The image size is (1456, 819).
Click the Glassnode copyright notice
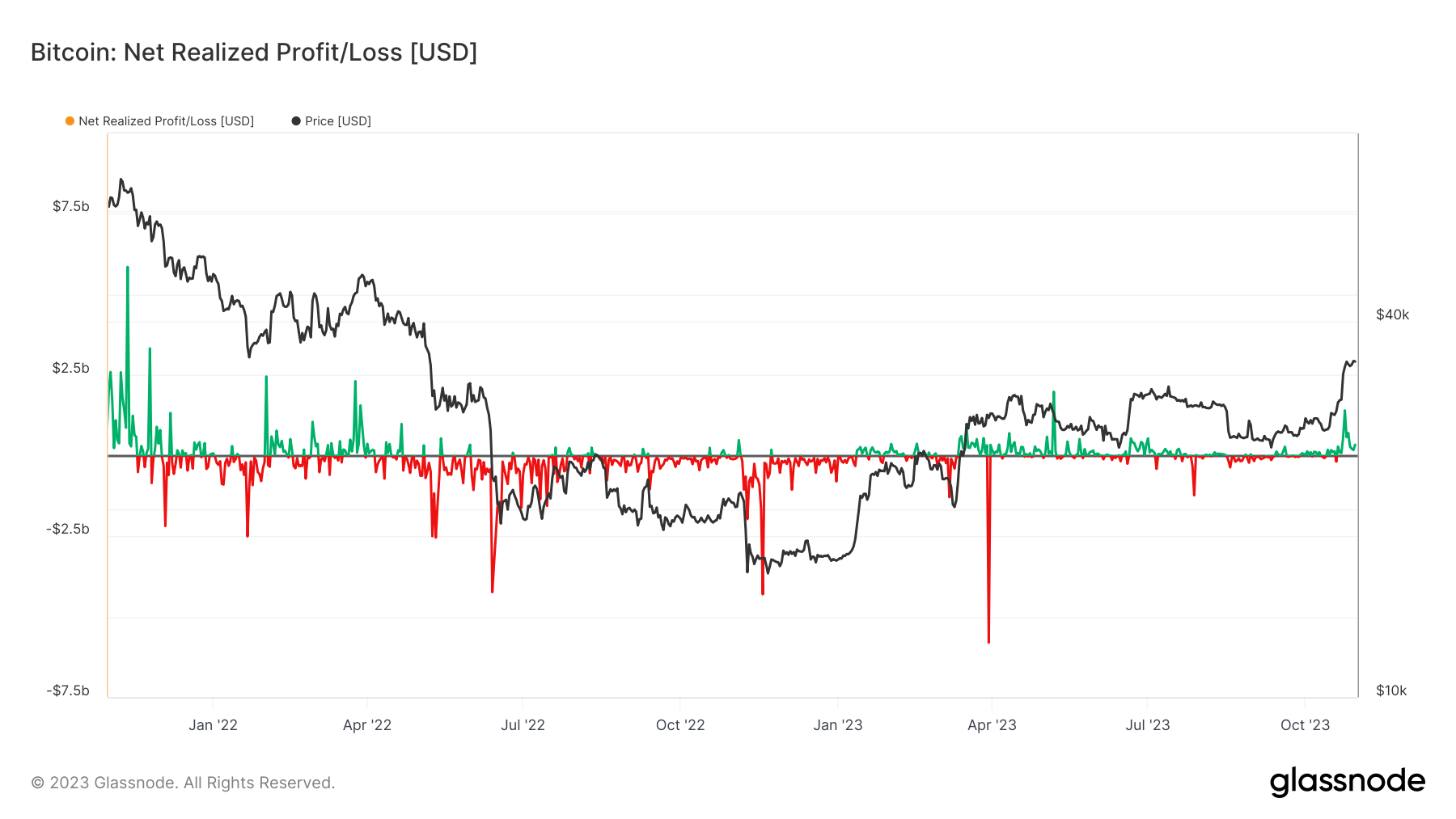(x=183, y=783)
